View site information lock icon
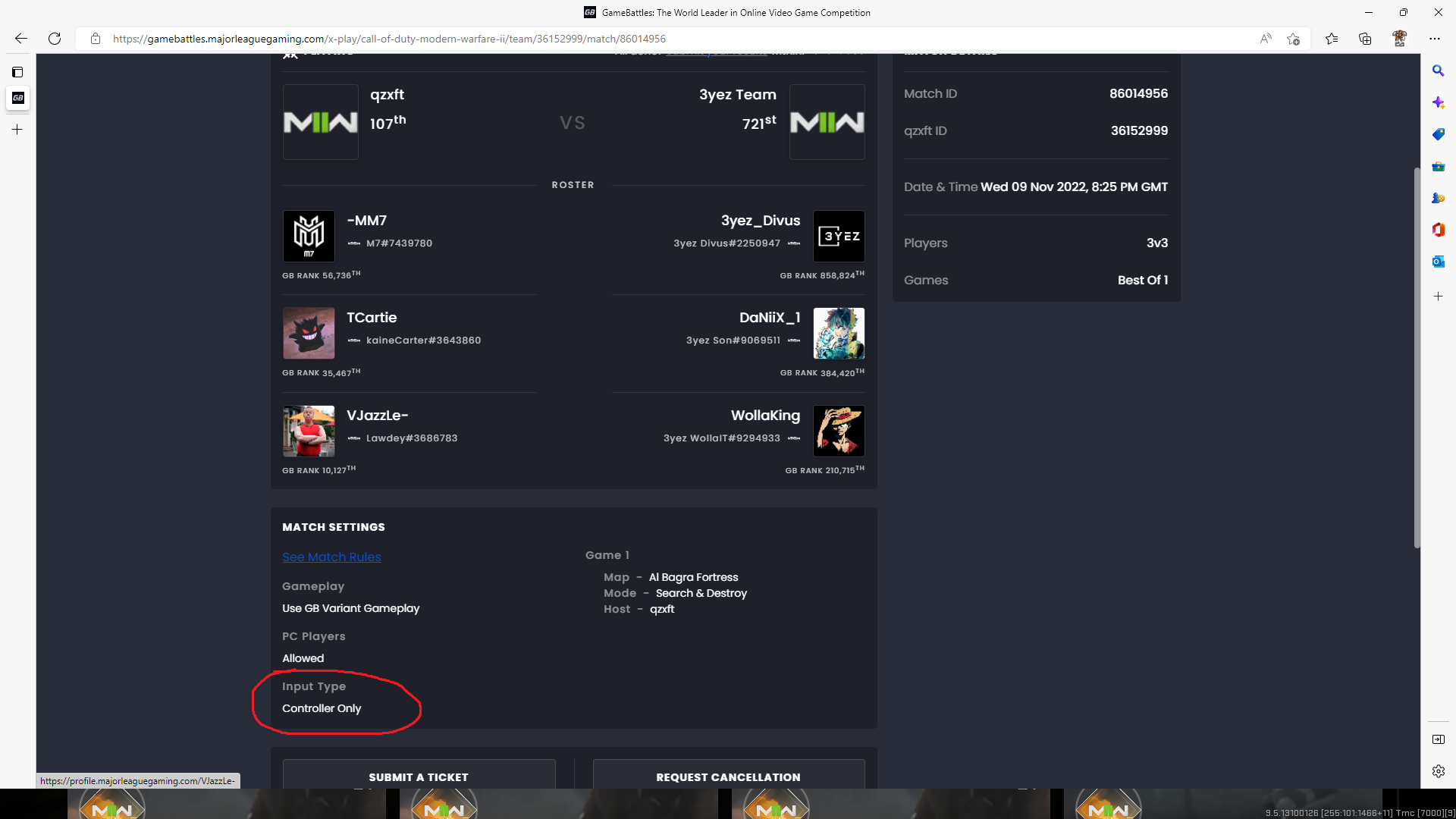This screenshot has width=1456, height=819. (x=96, y=39)
